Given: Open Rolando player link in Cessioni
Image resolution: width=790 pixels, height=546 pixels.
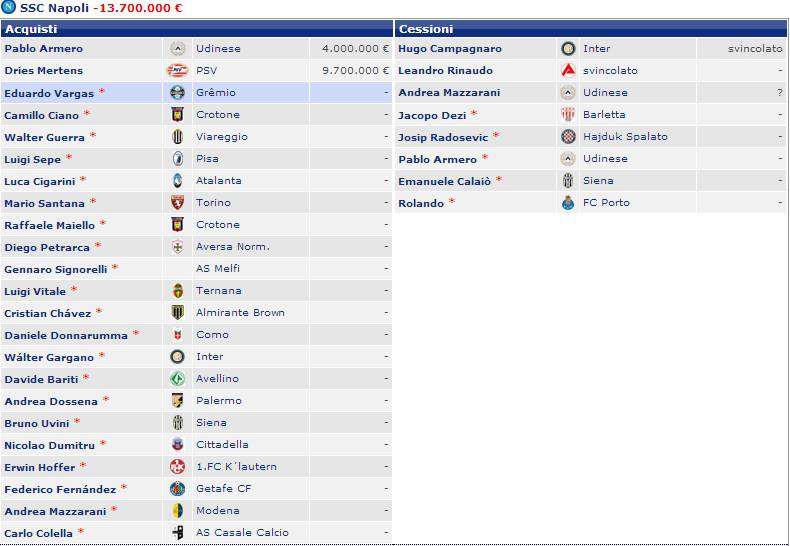Looking at the screenshot, I should click(420, 203).
